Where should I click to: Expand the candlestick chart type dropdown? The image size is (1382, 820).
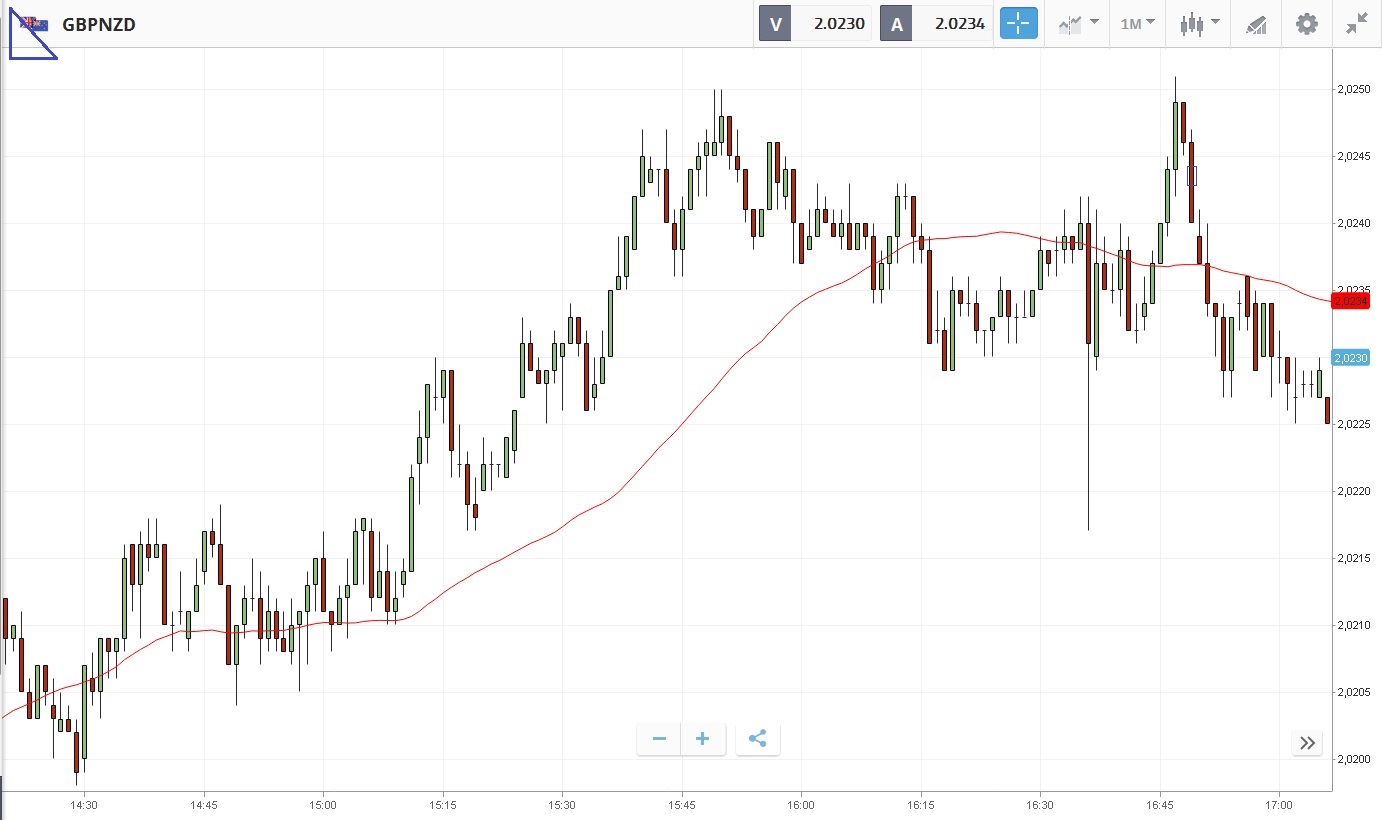[1199, 24]
